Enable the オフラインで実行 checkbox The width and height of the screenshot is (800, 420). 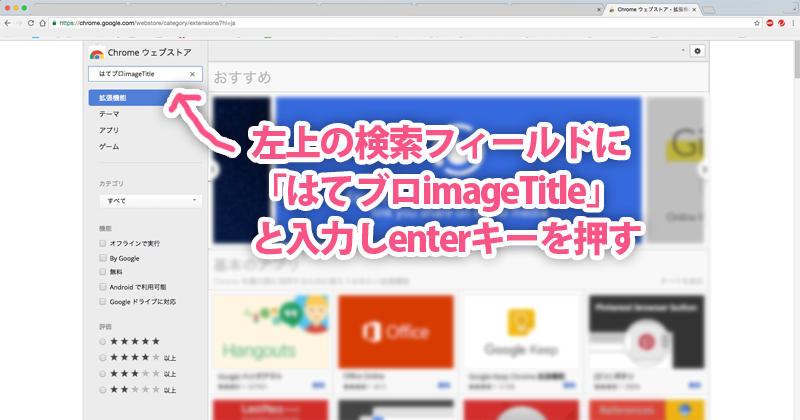[103, 243]
